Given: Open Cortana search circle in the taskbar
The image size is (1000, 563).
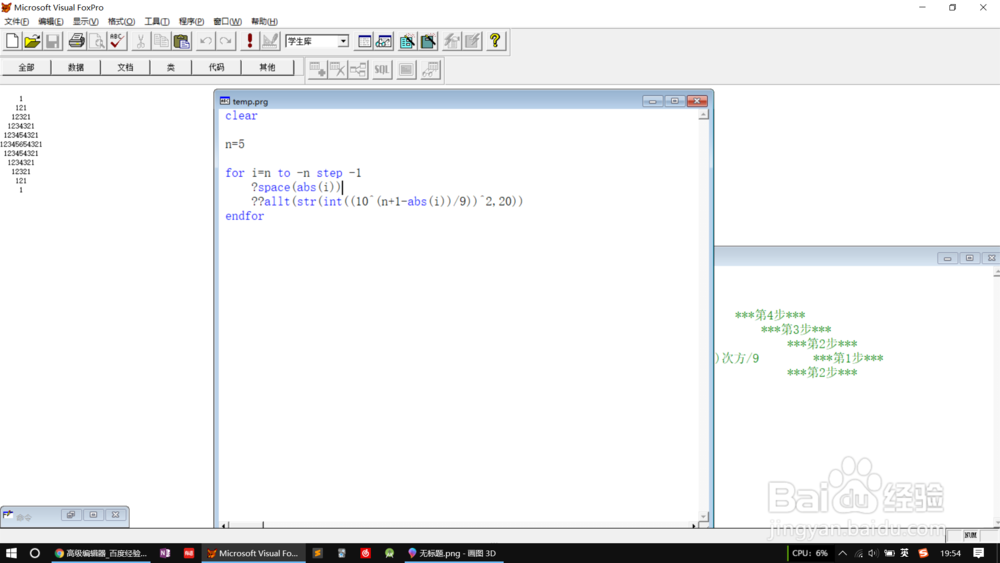Looking at the screenshot, I should [x=34, y=553].
